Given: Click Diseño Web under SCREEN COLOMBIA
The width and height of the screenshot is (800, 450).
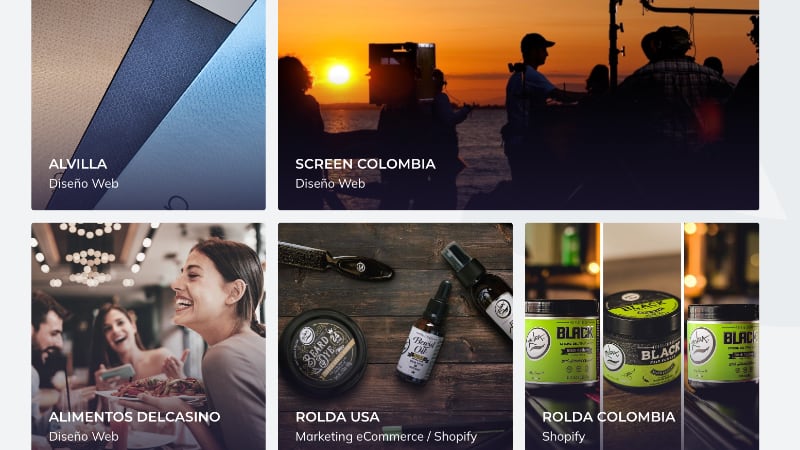Looking at the screenshot, I should tap(330, 183).
